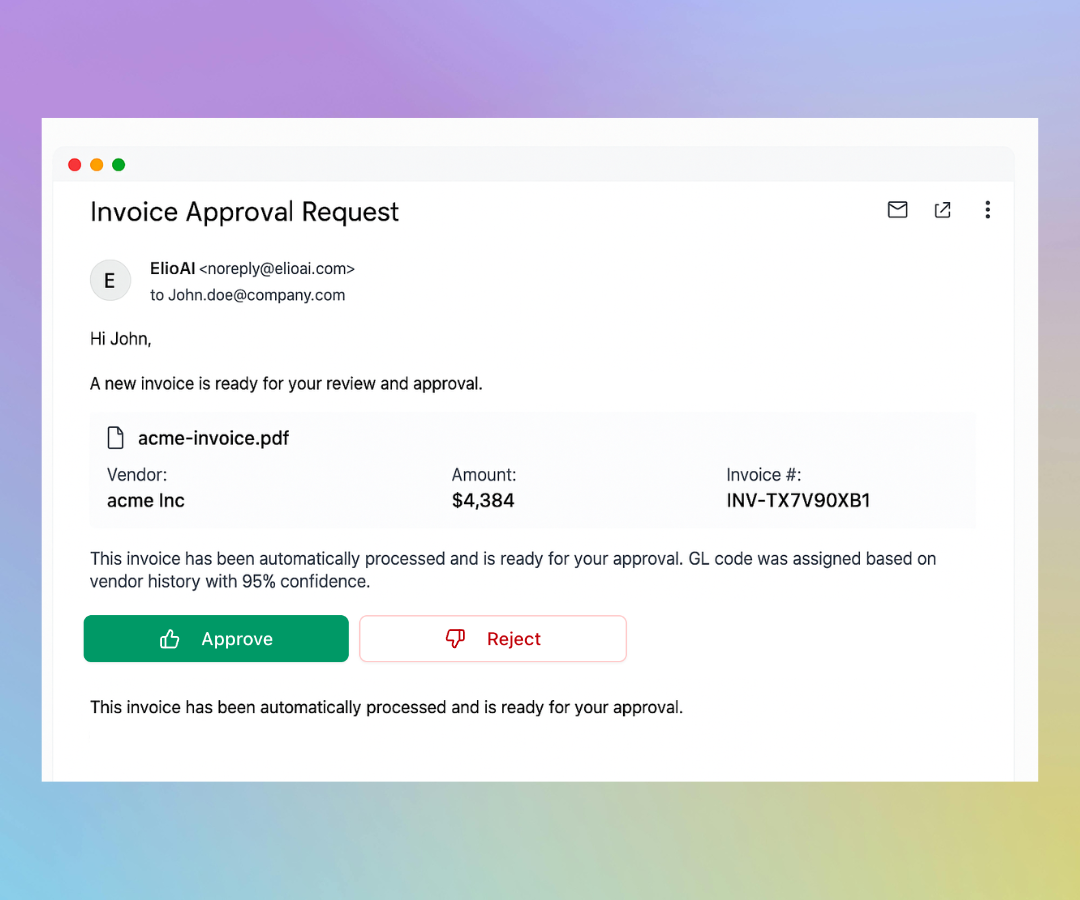Viewport: 1080px width, 900px height.
Task: Approve the invoice with the green button
Action: point(216,638)
